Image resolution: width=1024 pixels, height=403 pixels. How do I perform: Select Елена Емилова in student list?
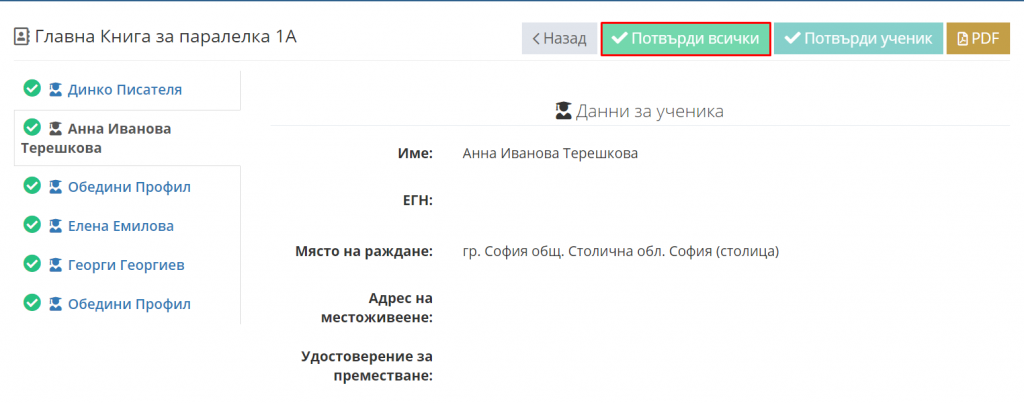pos(121,226)
